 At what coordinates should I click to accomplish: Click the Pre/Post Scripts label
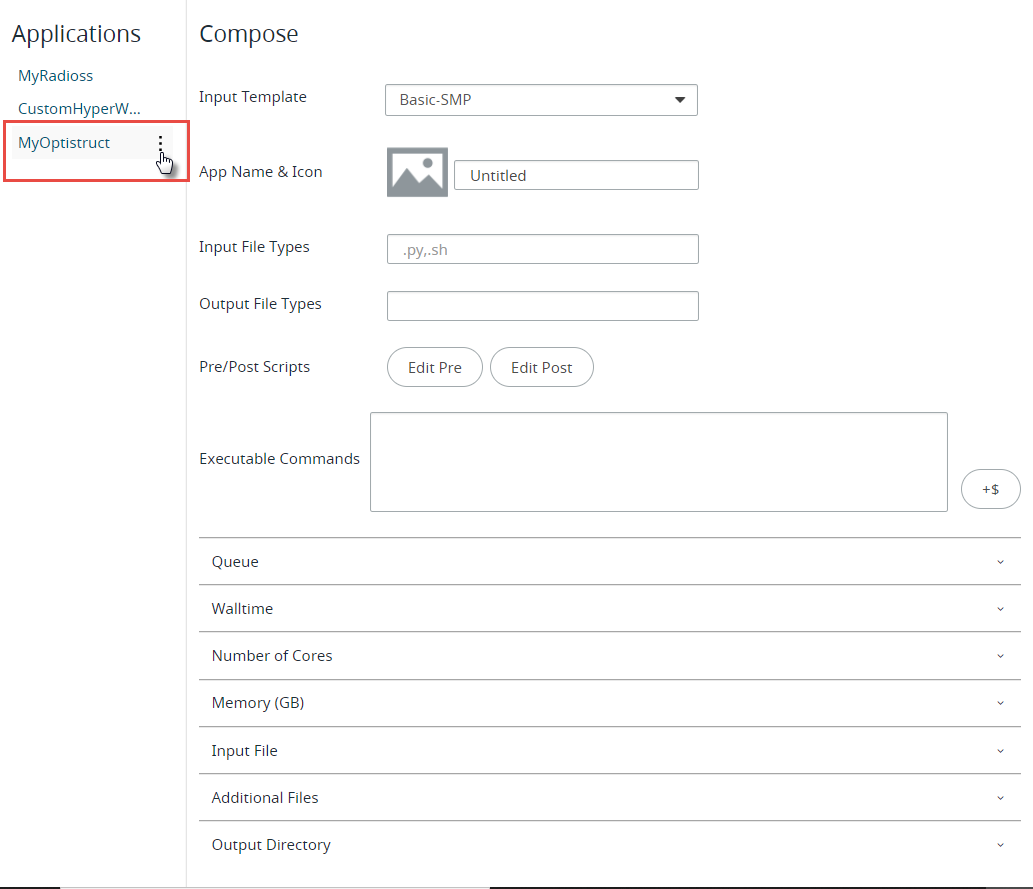[x=254, y=367]
